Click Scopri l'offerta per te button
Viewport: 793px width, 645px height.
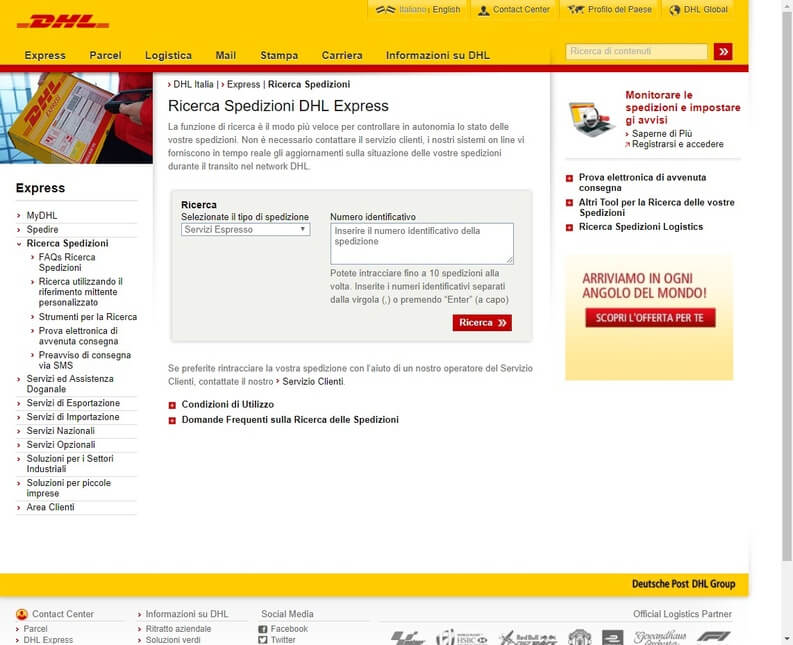click(650, 318)
